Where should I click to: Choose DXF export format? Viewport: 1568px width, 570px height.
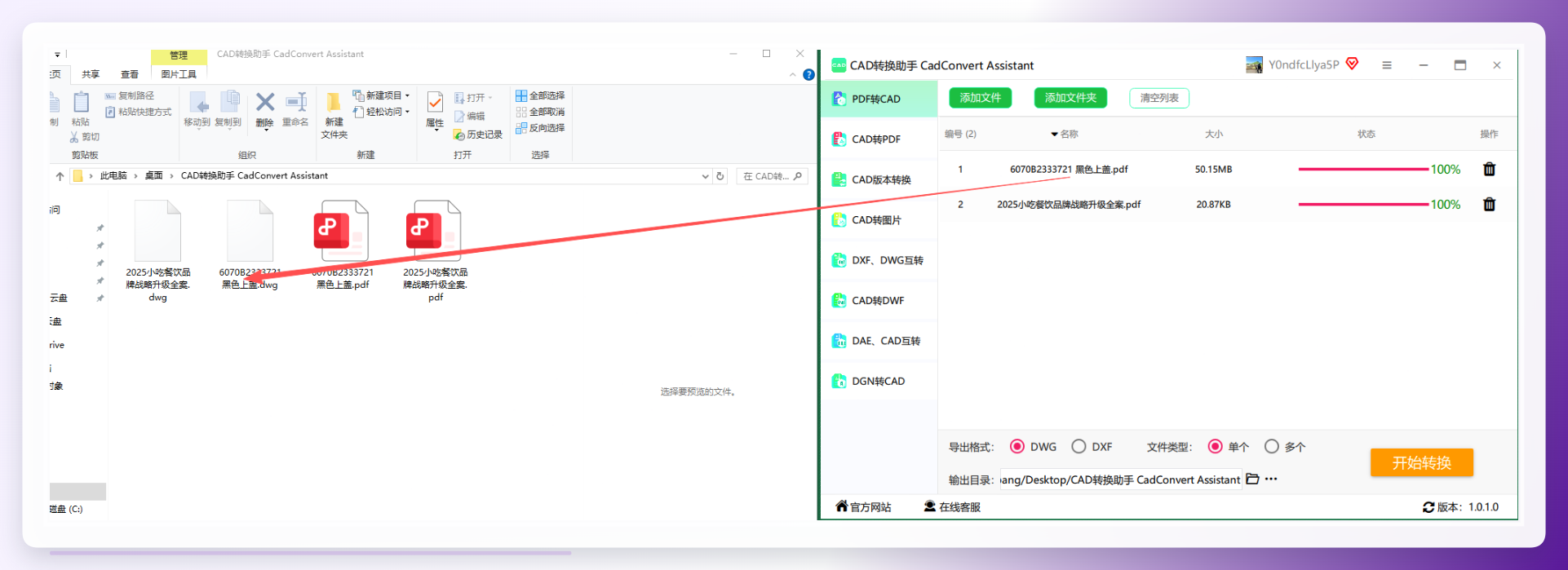pyautogui.click(x=1079, y=446)
